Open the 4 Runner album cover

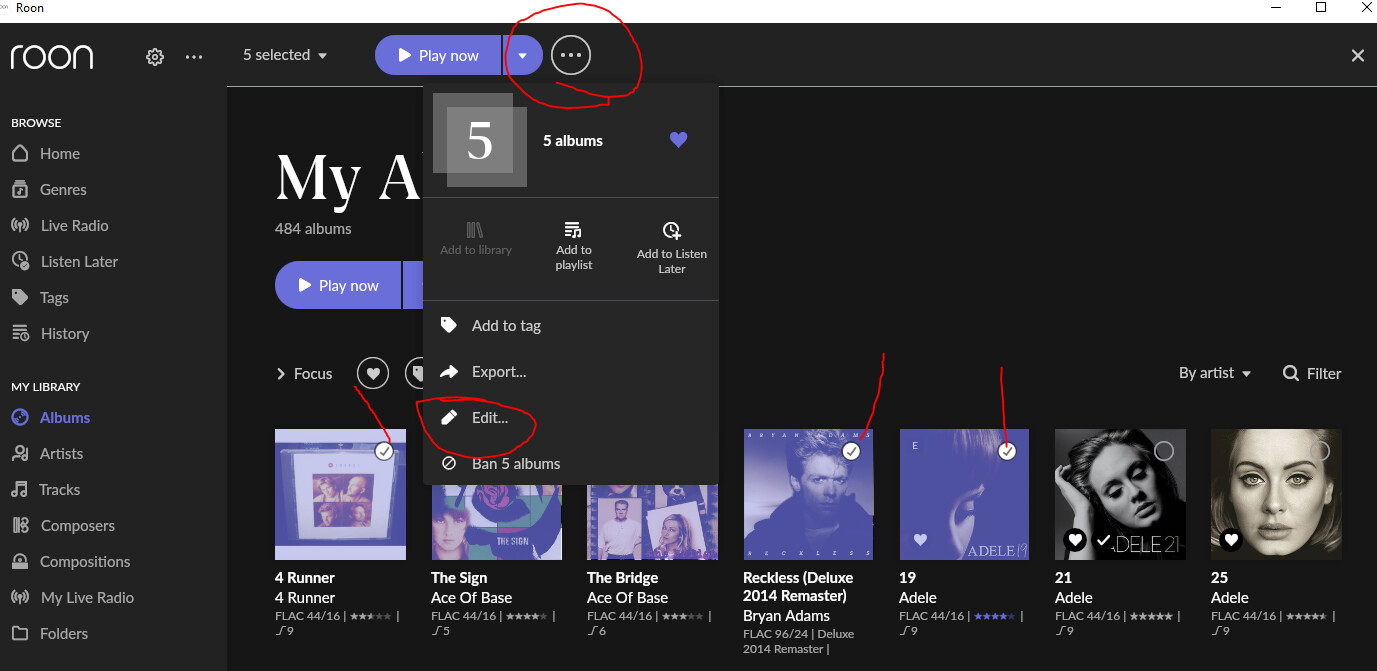[x=340, y=494]
